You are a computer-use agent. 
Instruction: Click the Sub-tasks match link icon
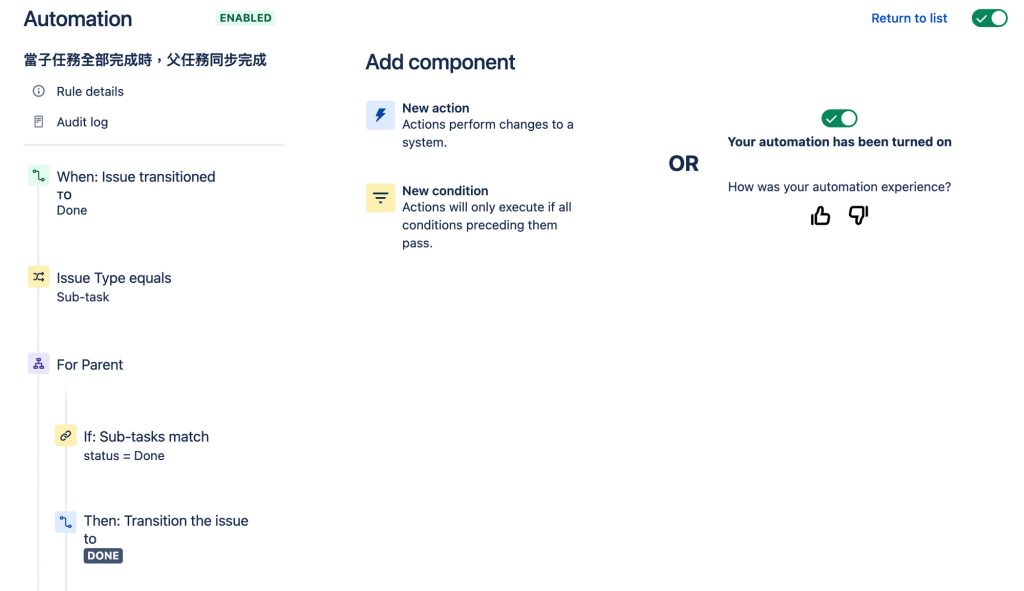(x=65, y=436)
